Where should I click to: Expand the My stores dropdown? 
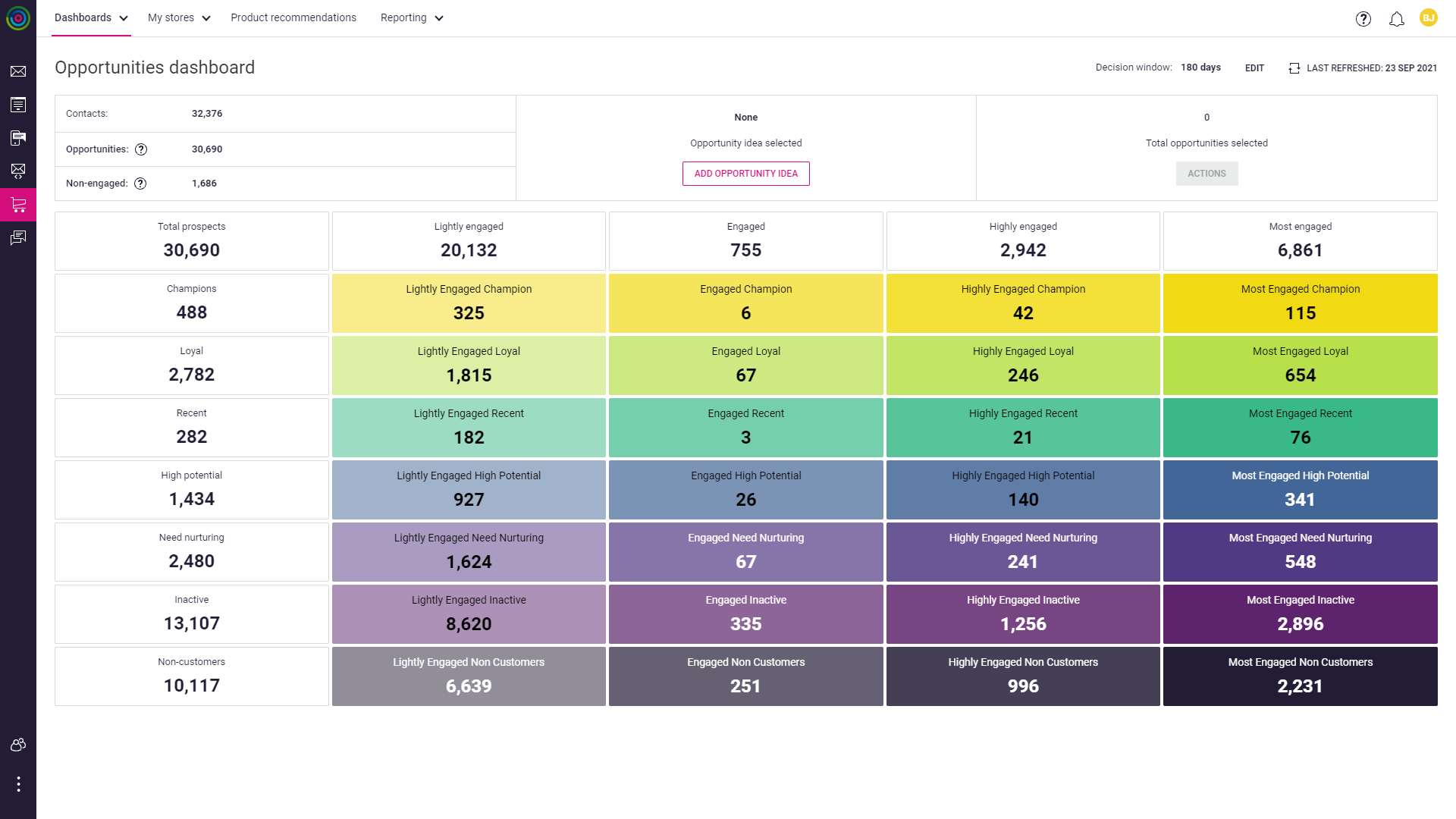click(179, 17)
